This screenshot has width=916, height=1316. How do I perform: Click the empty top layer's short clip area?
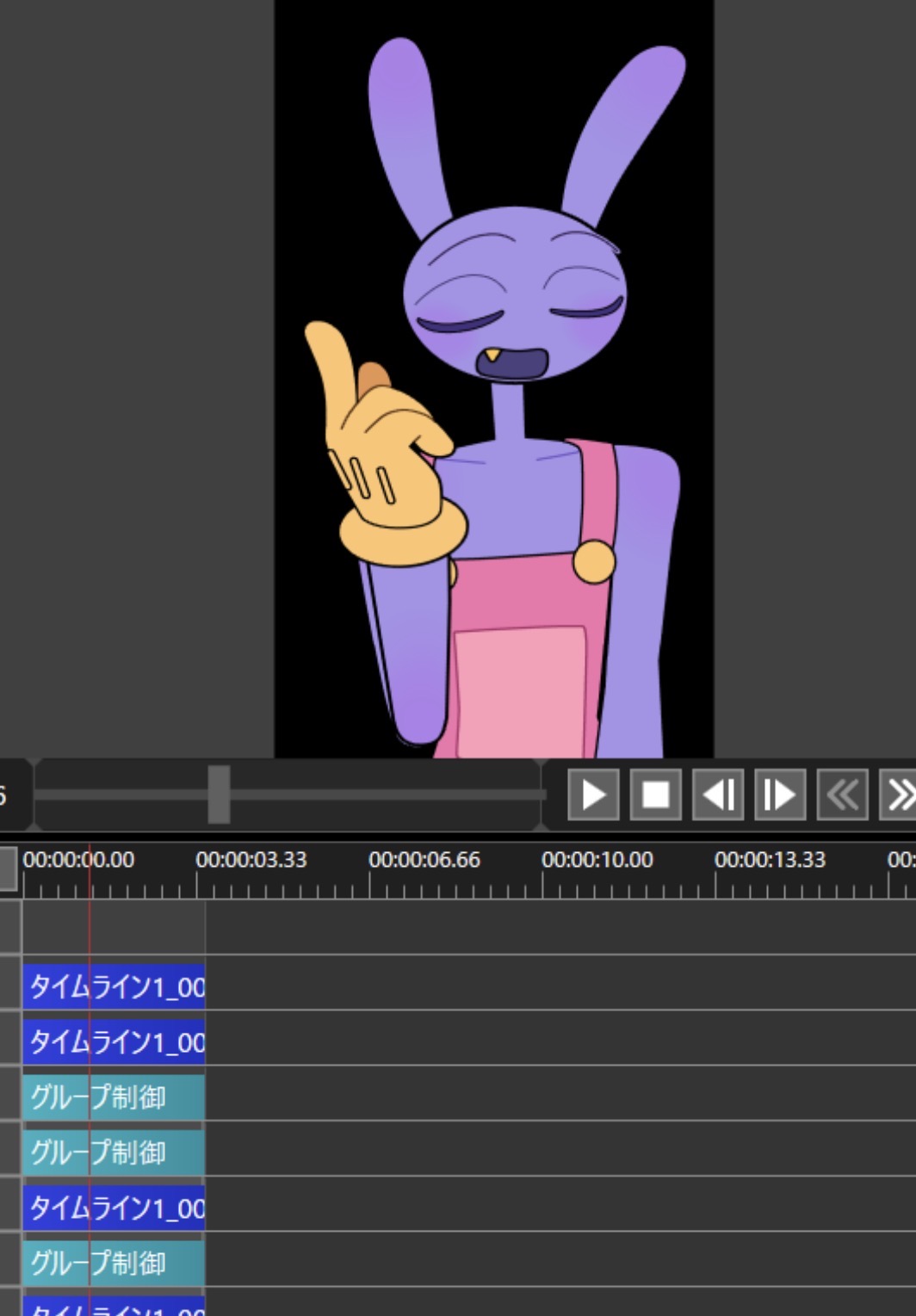tap(114, 928)
